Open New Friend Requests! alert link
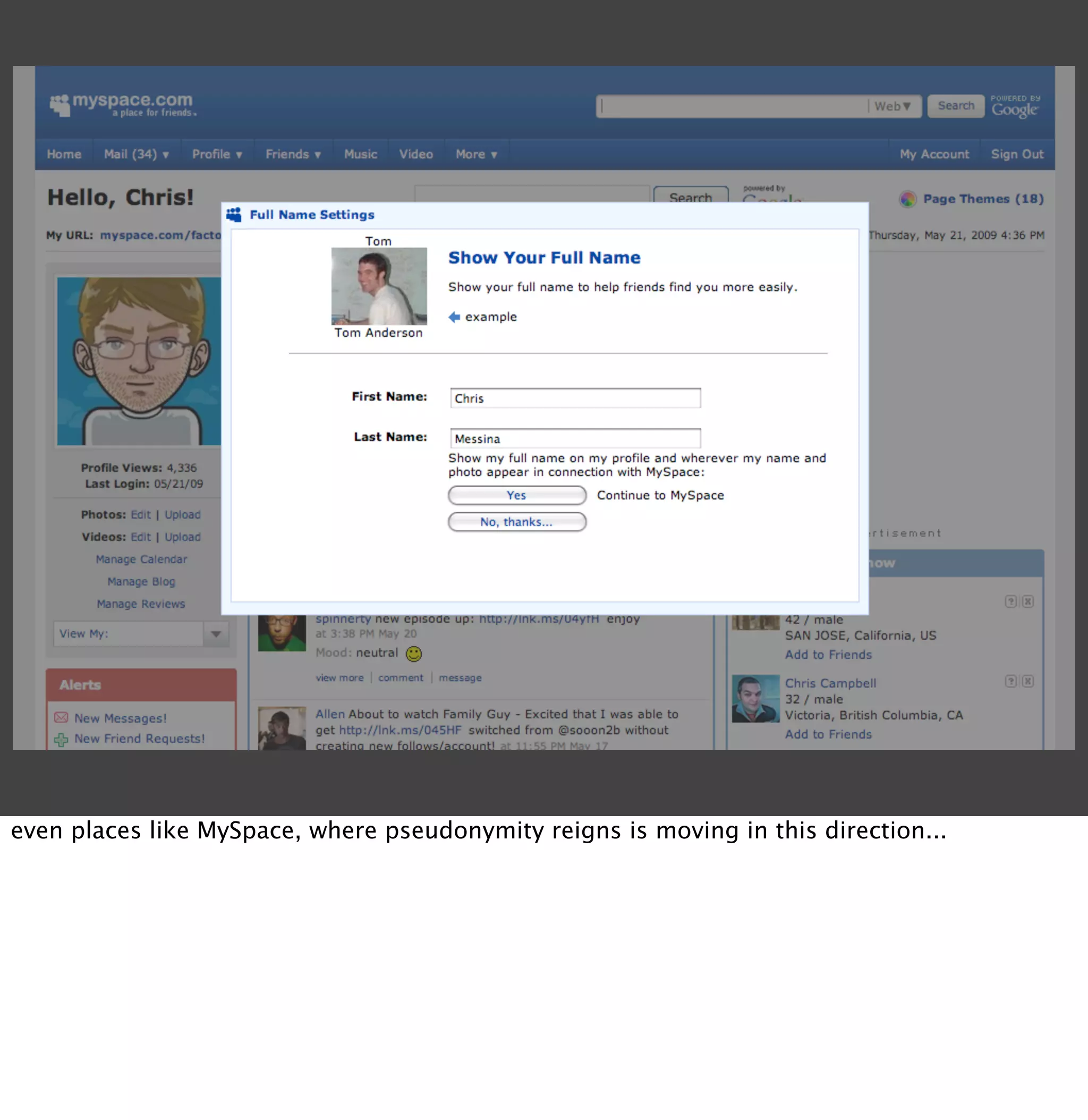The height and width of the screenshot is (1120, 1088). (x=139, y=739)
